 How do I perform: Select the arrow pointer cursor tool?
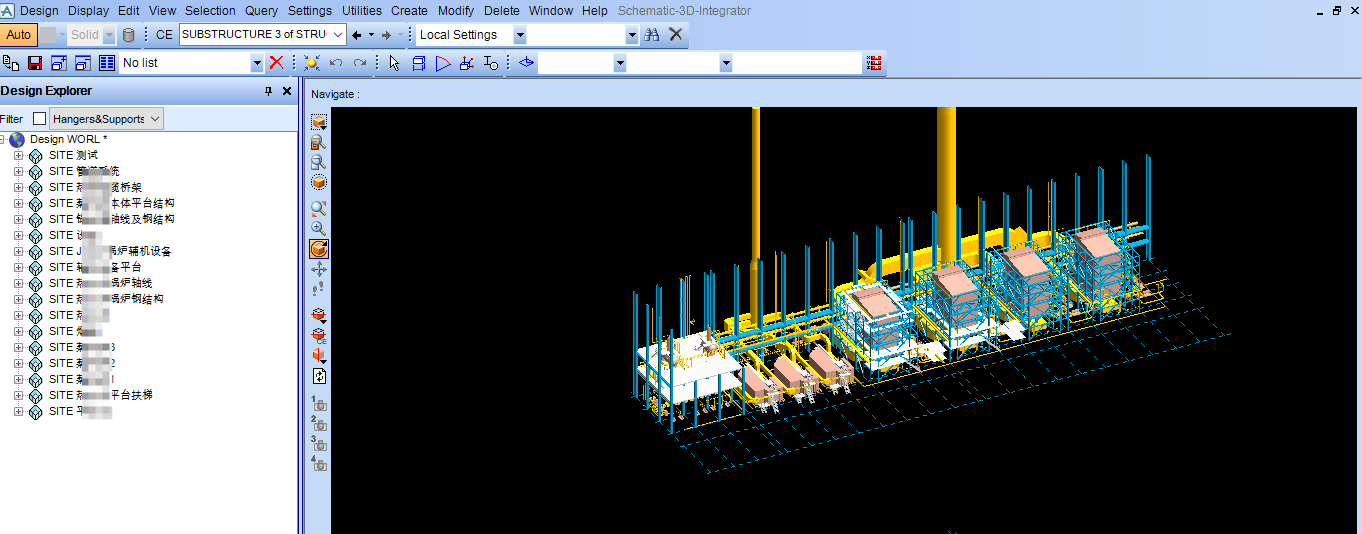point(394,63)
